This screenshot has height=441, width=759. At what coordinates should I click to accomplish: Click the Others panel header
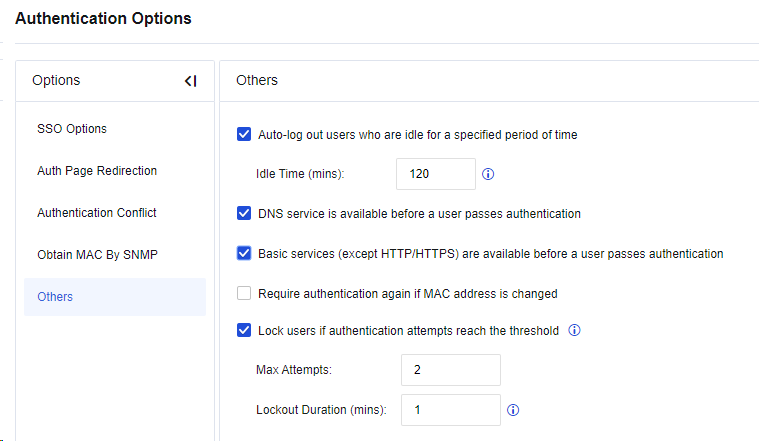(257, 80)
